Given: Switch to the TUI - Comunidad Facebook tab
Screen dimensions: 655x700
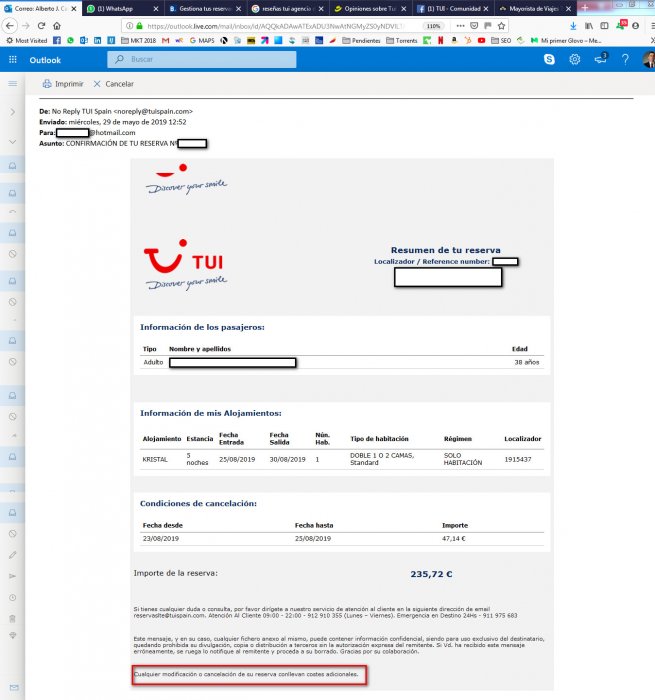Looking at the screenshot, I should click(453, 8).
